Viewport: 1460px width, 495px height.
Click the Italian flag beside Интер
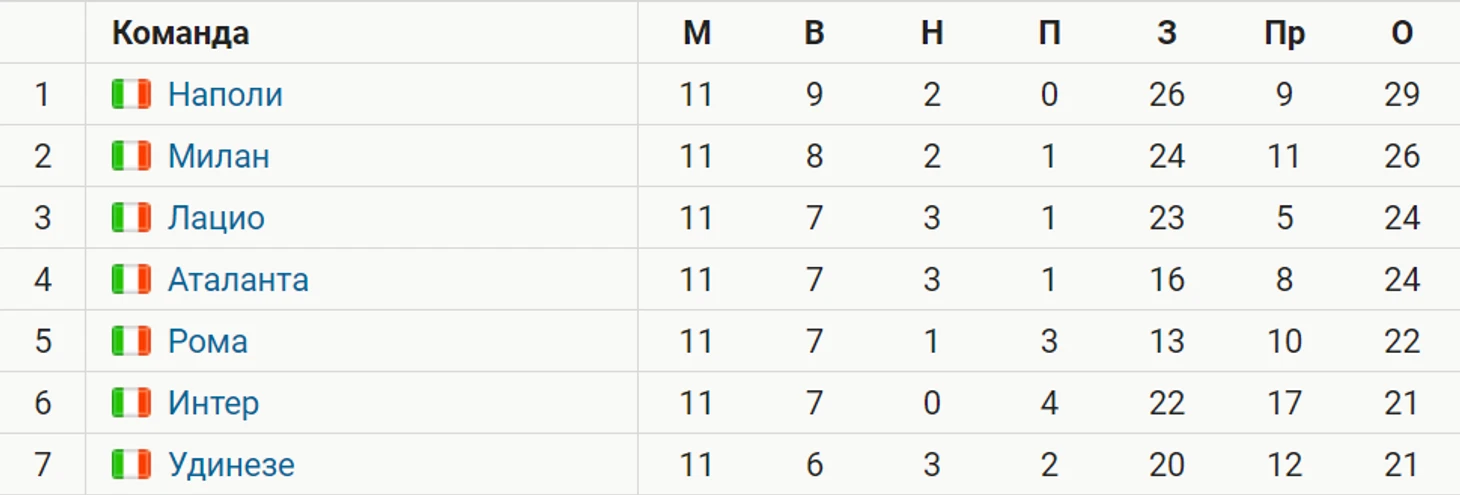[131, 403]
